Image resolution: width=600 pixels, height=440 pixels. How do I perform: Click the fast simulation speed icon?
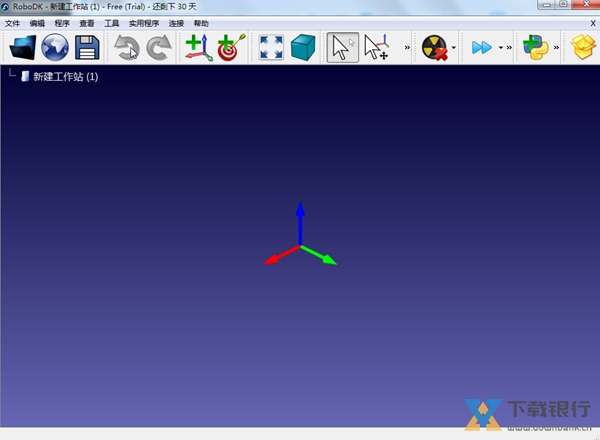click(482, 47)
